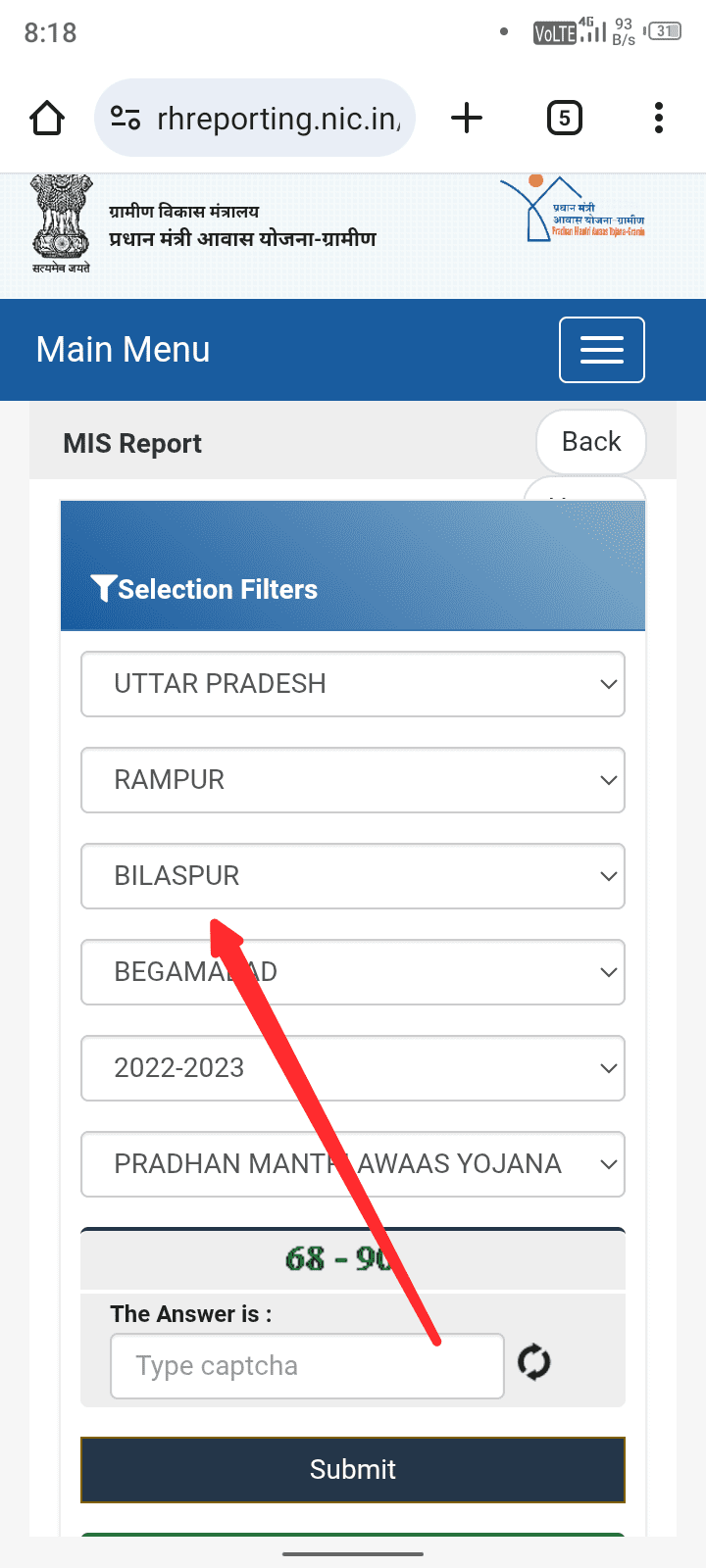
Task: Tap the browser home icon
Action: pos(47,119)
